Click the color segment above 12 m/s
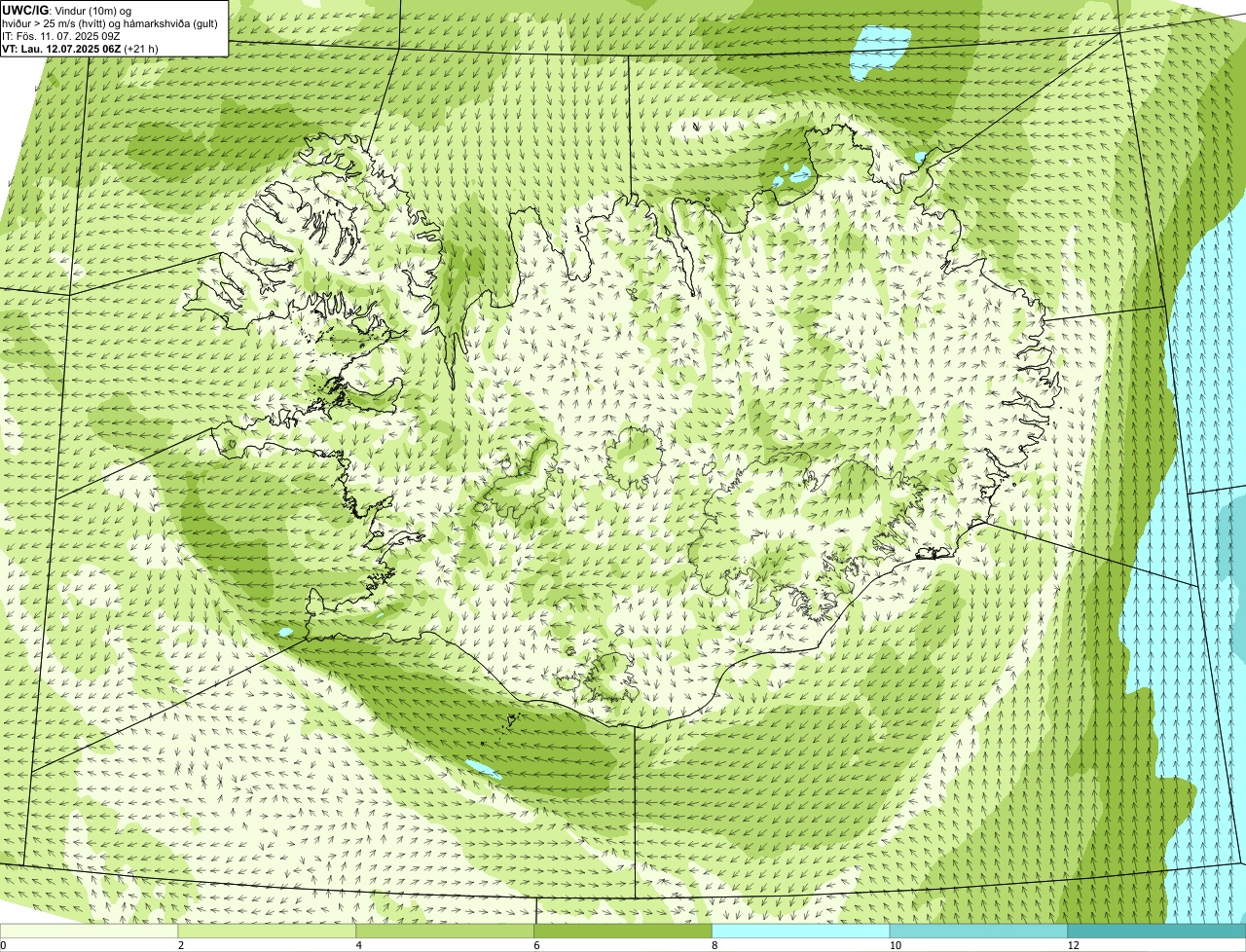Image resolution: width=1246 pixels, height=952 pixels. tap(1156, 931)
